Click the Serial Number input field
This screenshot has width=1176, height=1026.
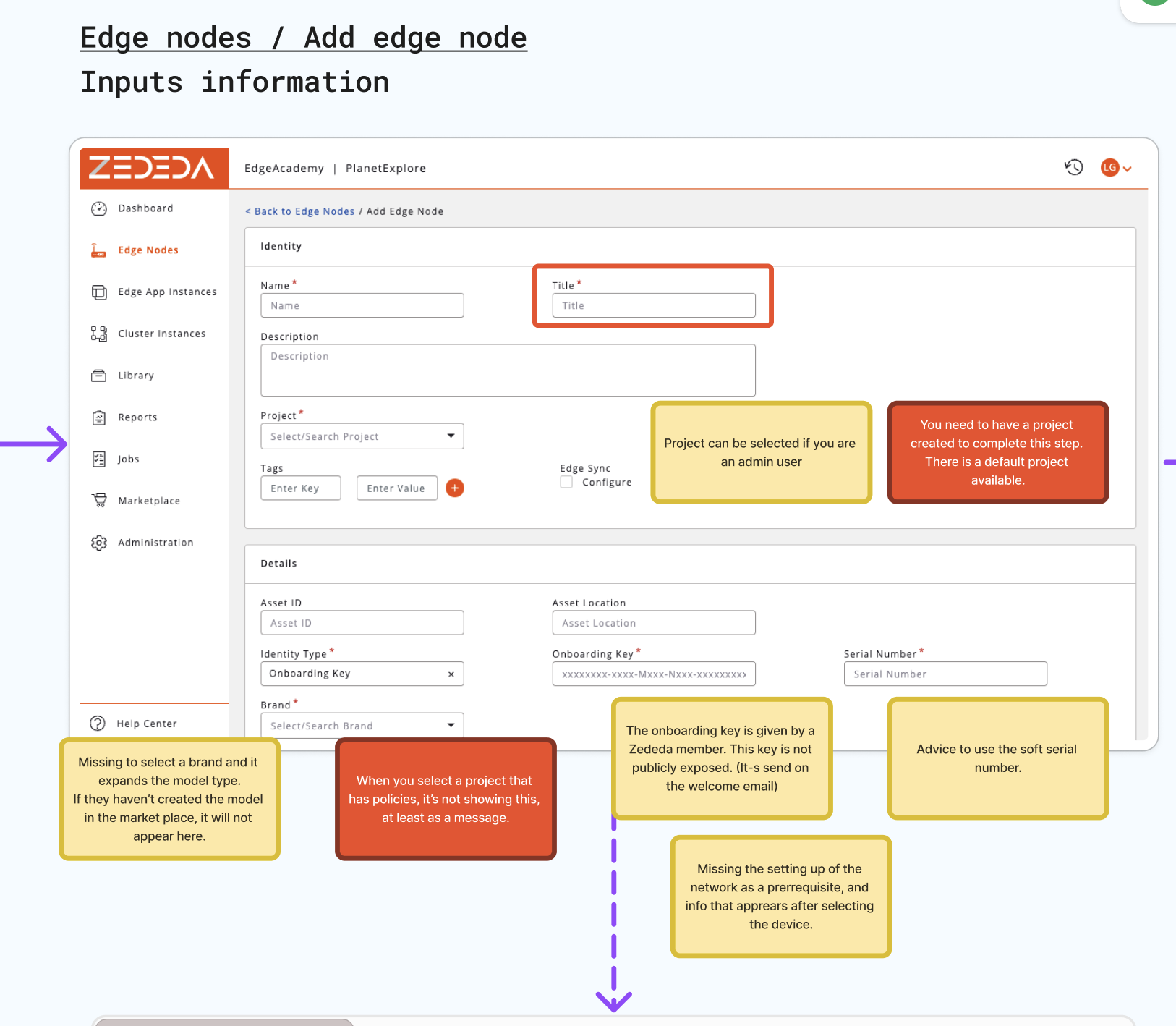point(945,674)
